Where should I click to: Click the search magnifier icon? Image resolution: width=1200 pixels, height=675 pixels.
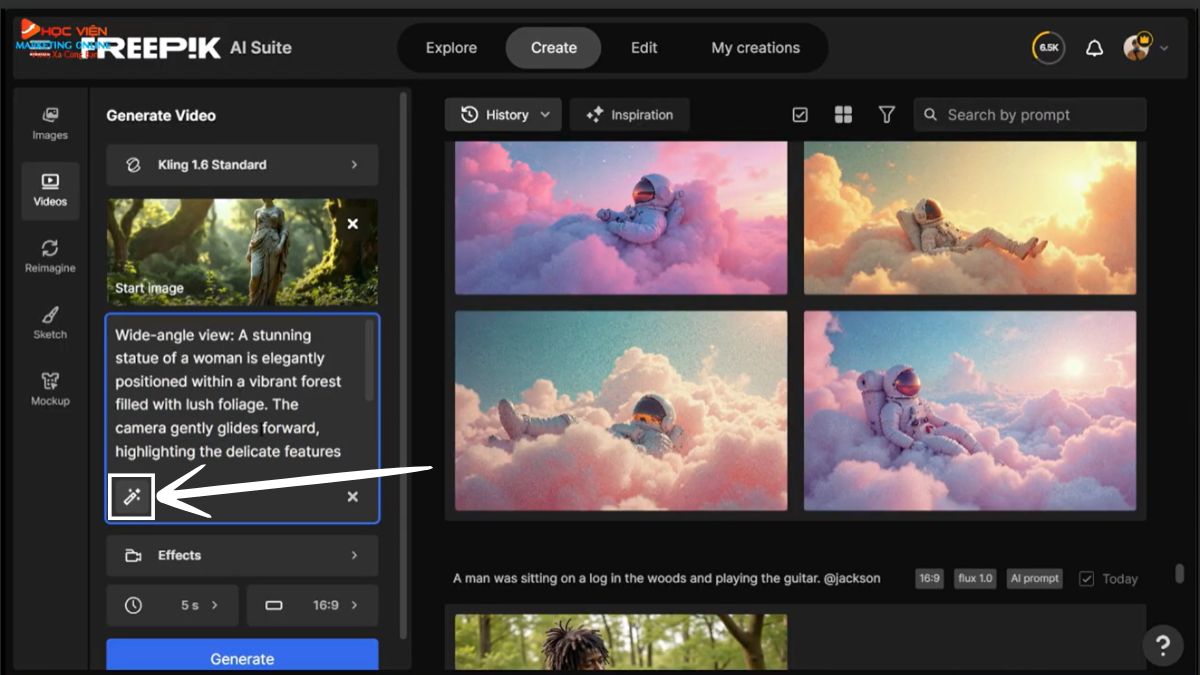pos(930,115)
